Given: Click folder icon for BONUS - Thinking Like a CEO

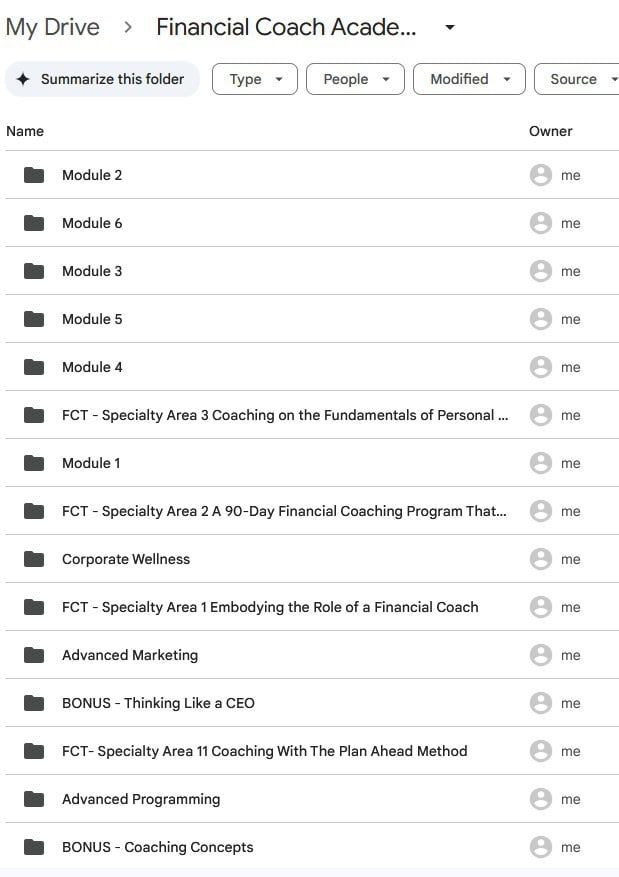Looking at the screenshot, I should click(x=34, y=703).
